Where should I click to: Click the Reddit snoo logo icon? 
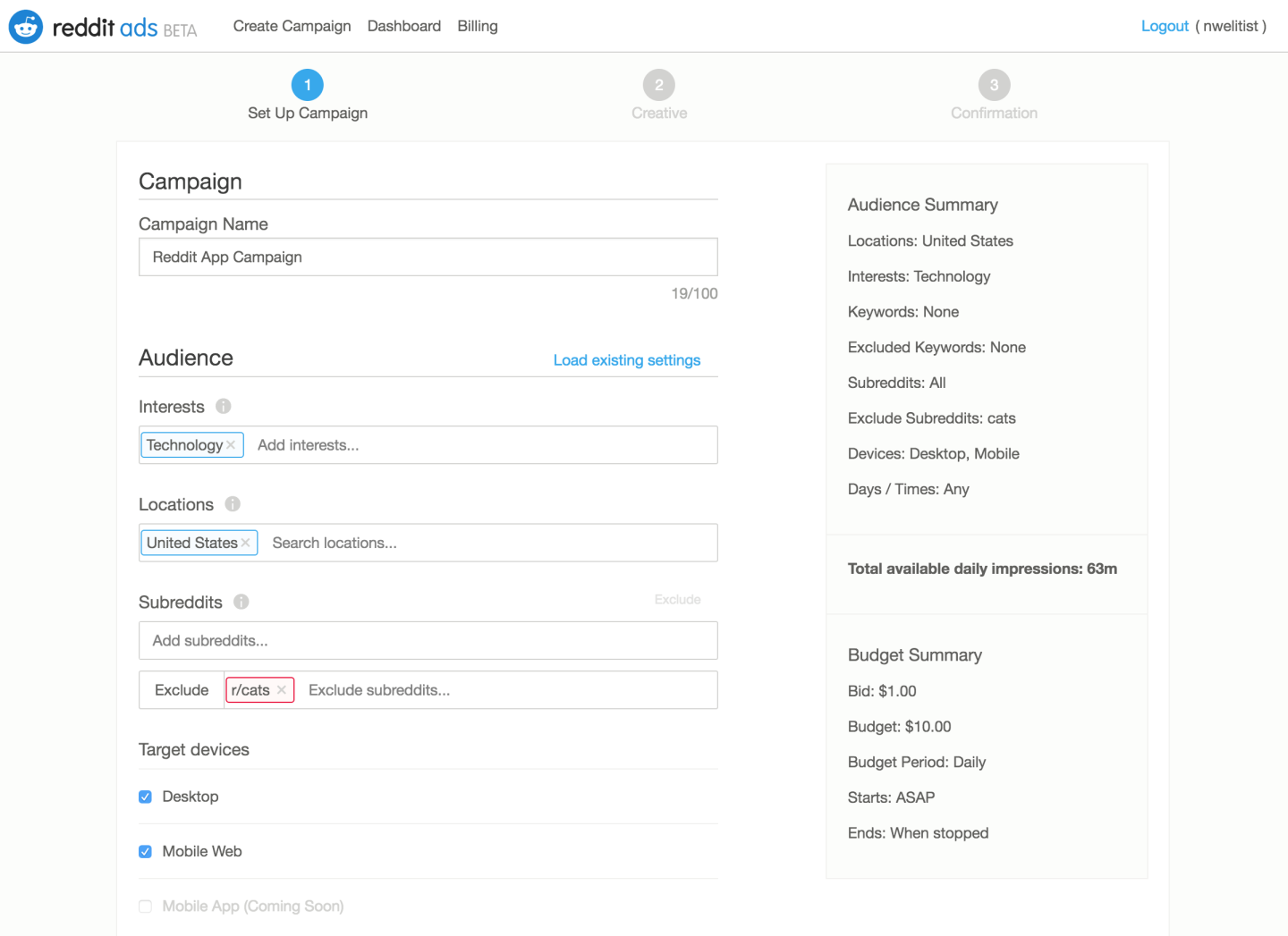click(x=26, y=27)
